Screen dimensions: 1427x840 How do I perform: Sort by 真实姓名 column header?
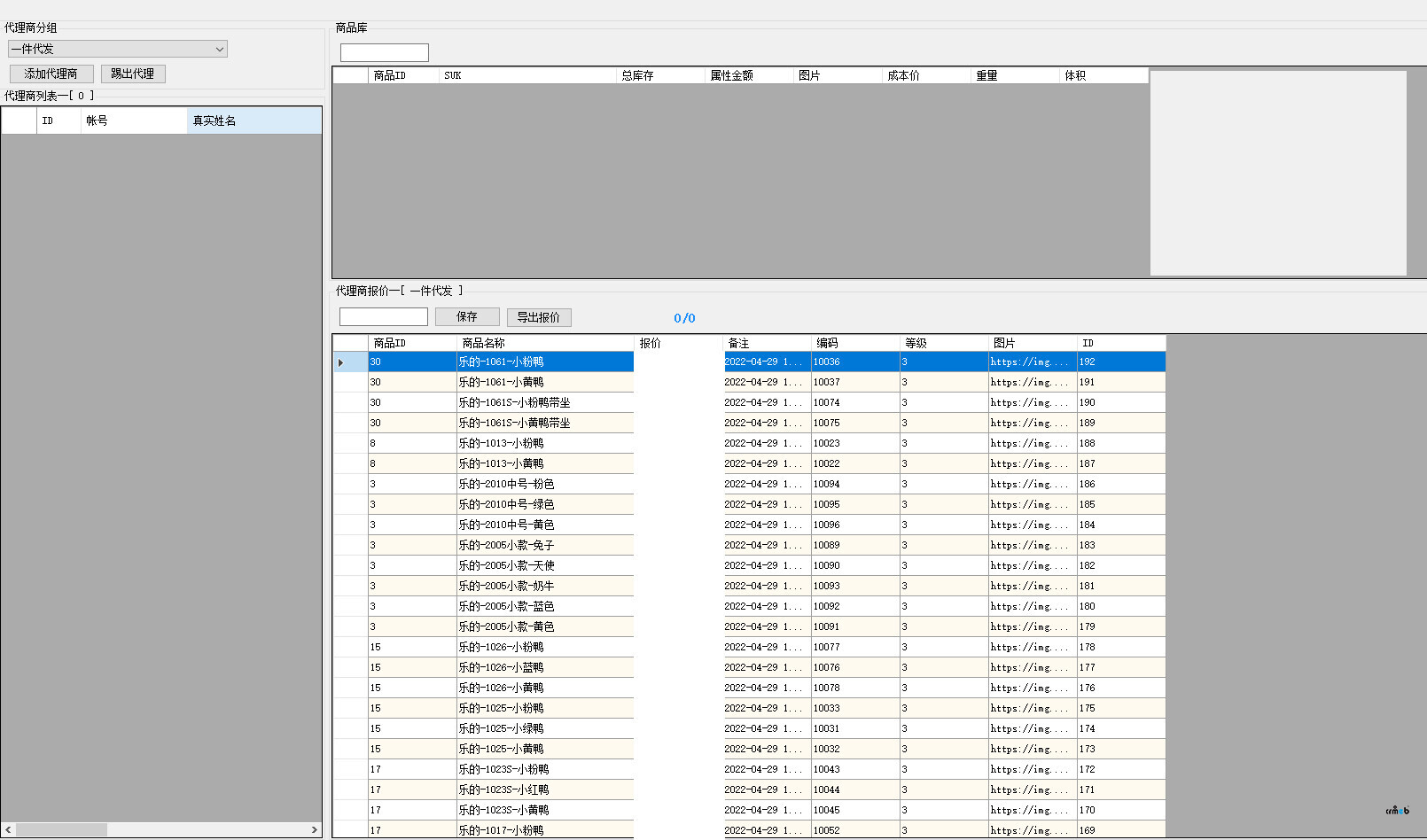click(253, 121)
